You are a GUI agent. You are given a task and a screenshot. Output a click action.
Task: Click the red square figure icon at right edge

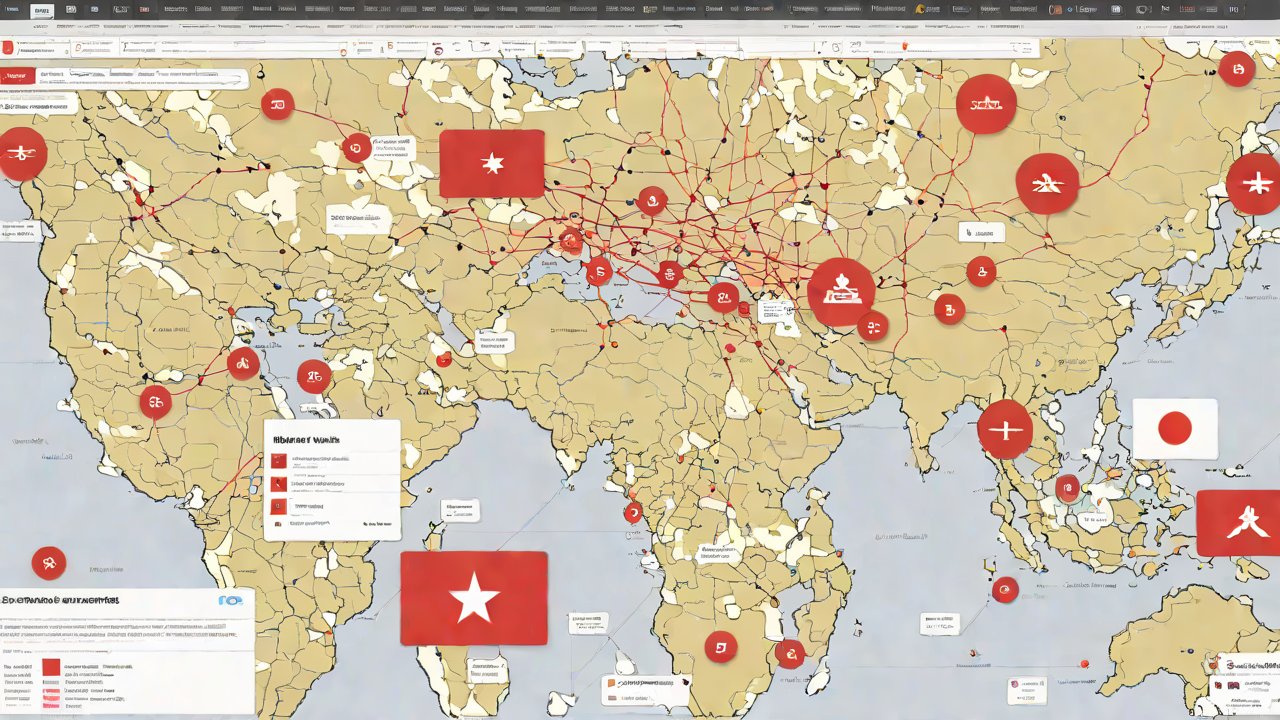point(1238,523)
